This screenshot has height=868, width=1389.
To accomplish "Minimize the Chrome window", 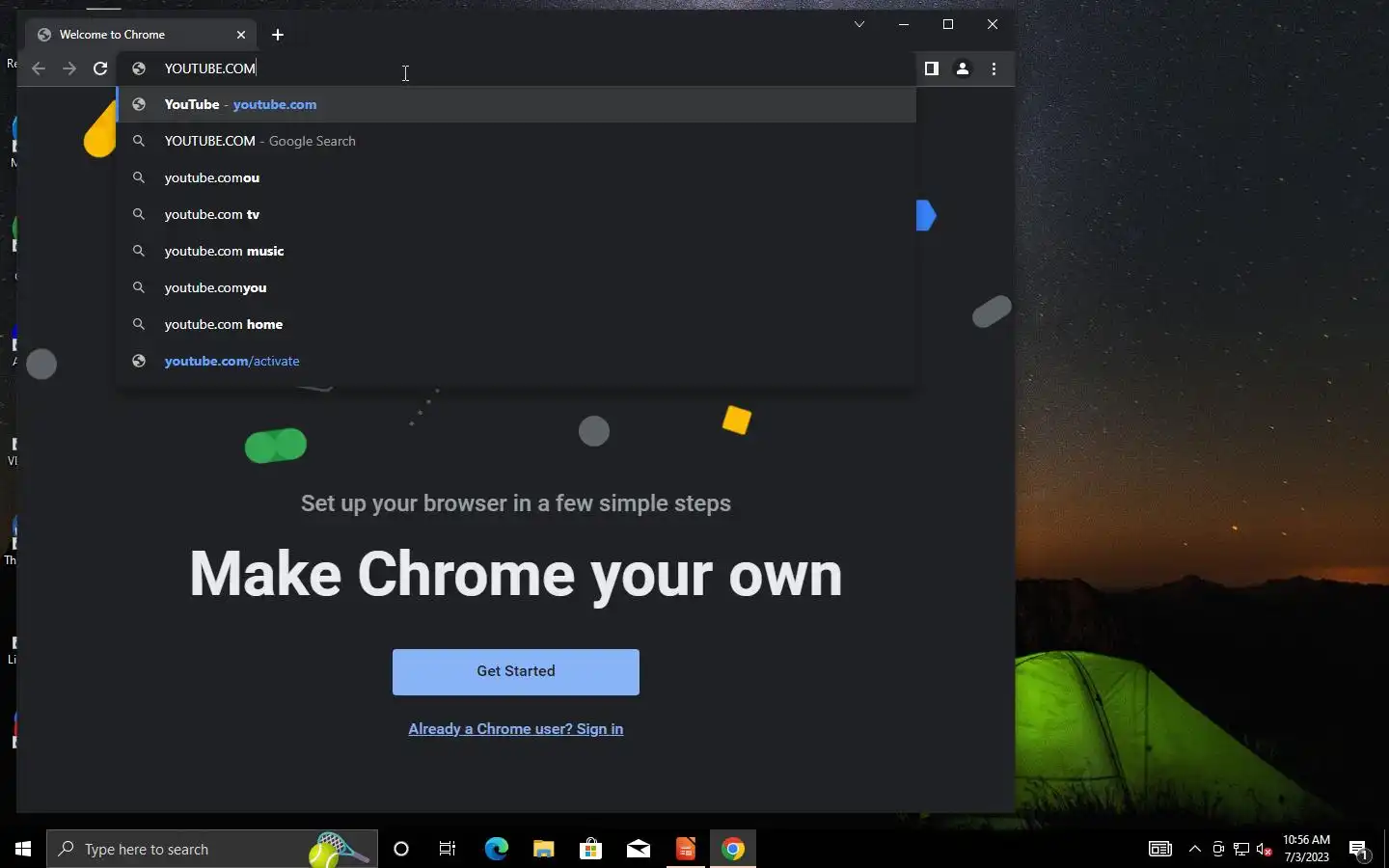I will point(904,24).
